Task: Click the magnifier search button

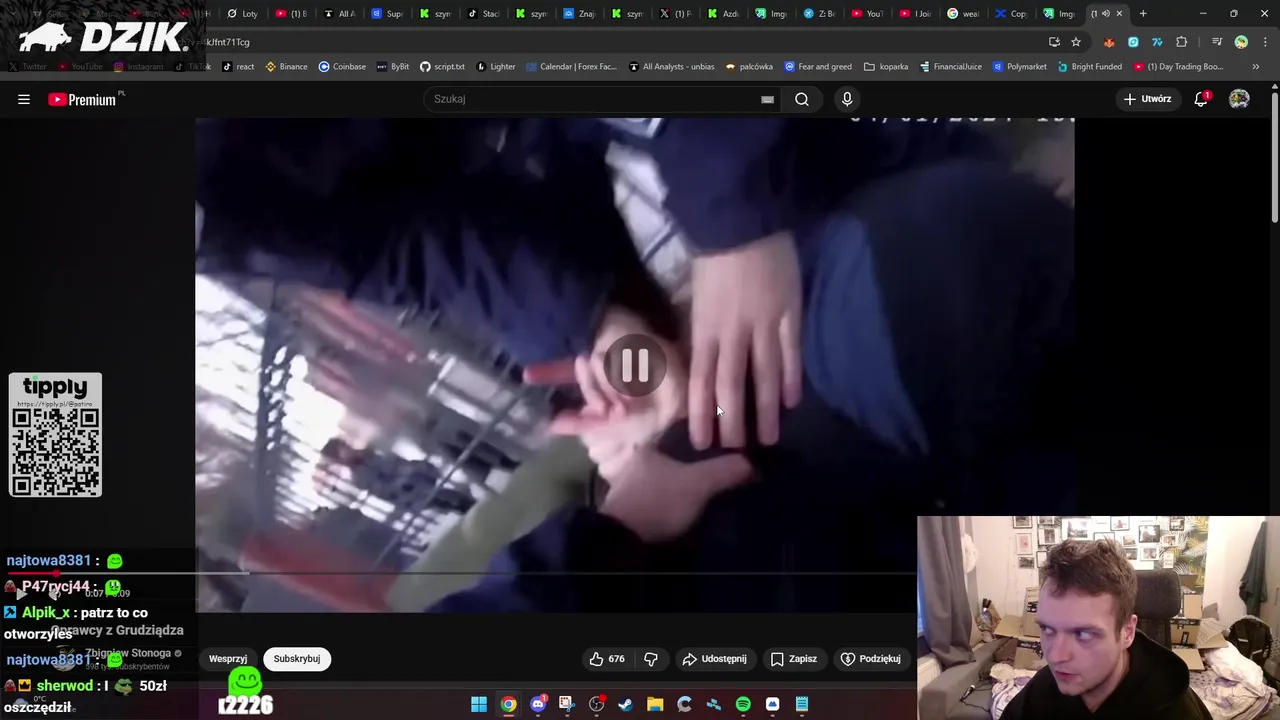Action: click(x=802, y=99)
